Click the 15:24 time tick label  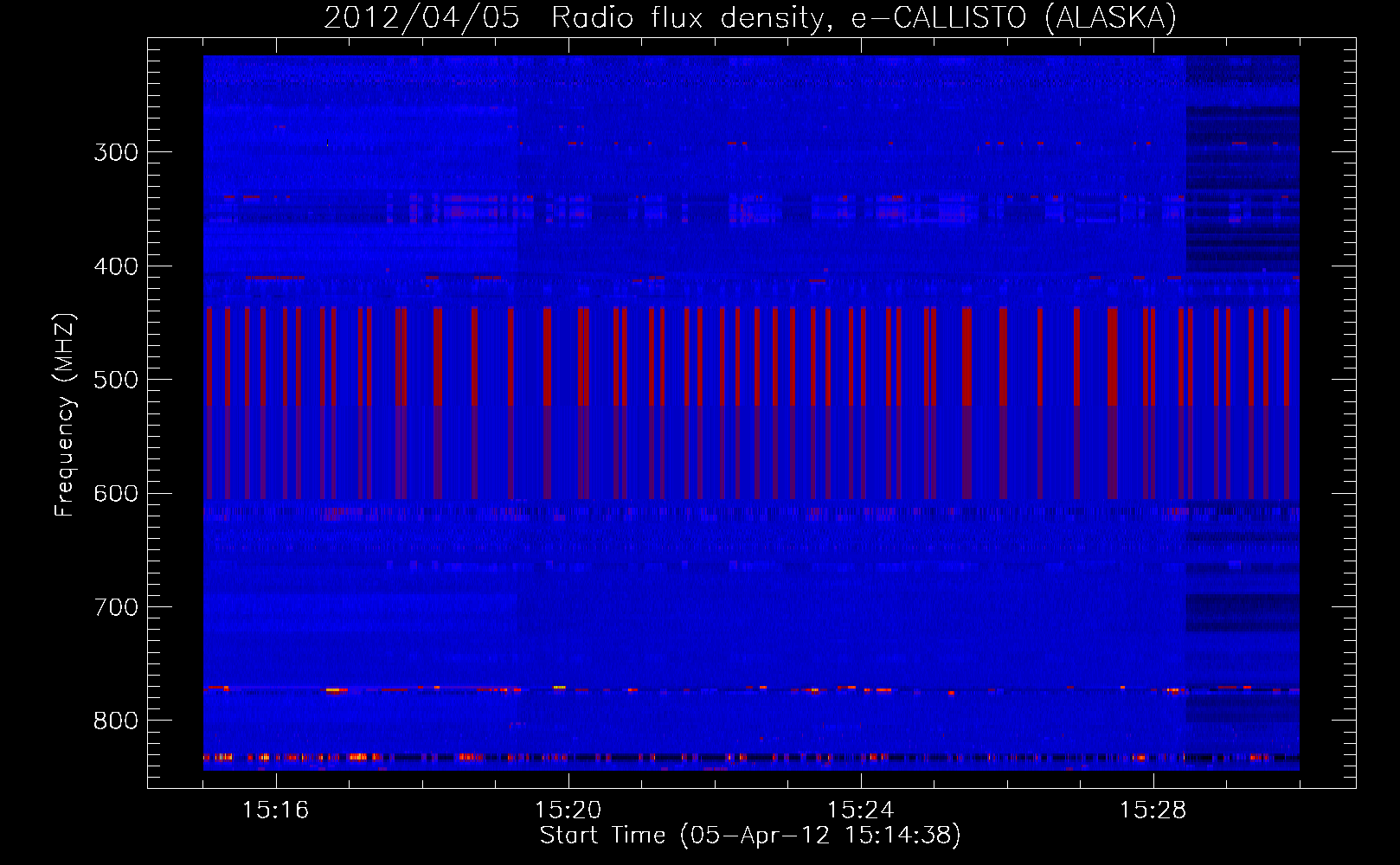point(860,810)
